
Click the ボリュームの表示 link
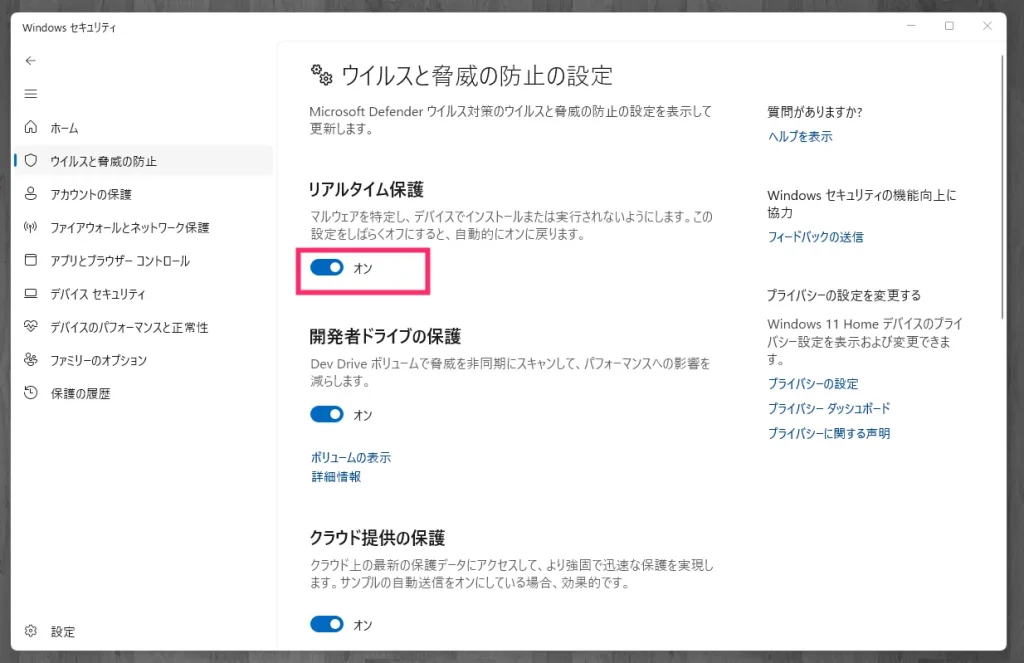[350, 457]
